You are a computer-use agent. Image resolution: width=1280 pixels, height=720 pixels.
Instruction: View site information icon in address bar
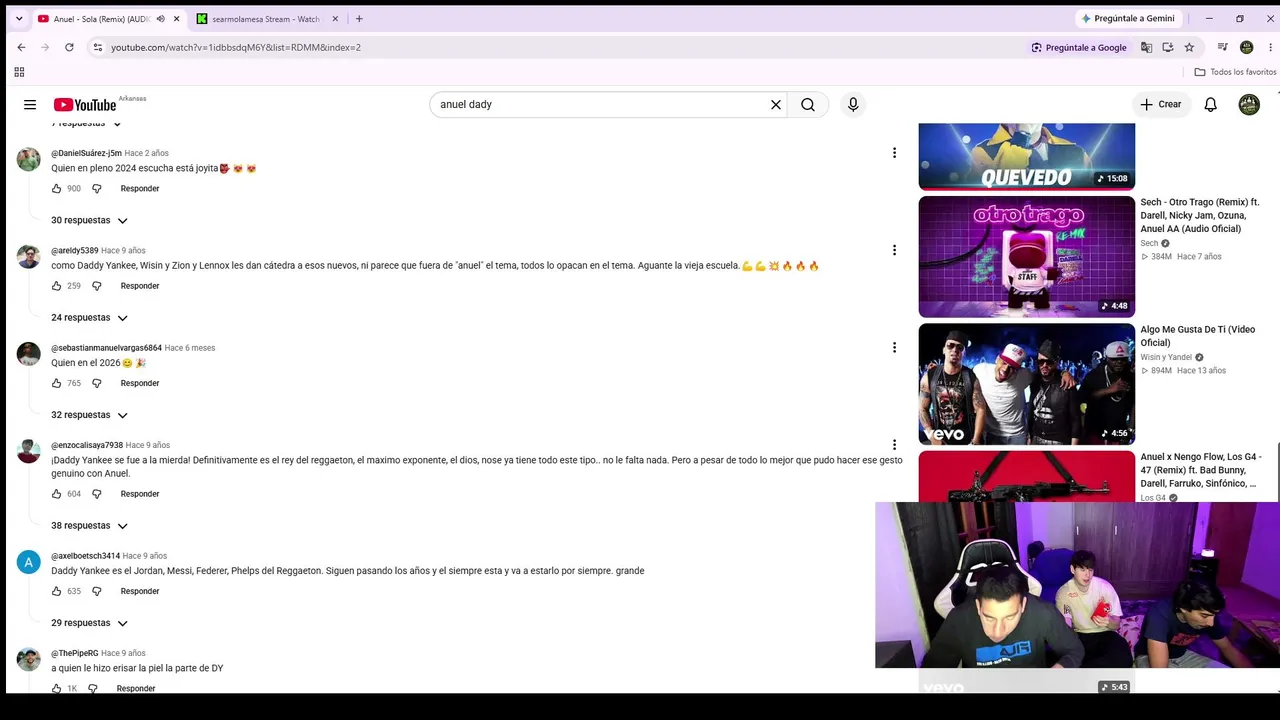pos(97,47)
